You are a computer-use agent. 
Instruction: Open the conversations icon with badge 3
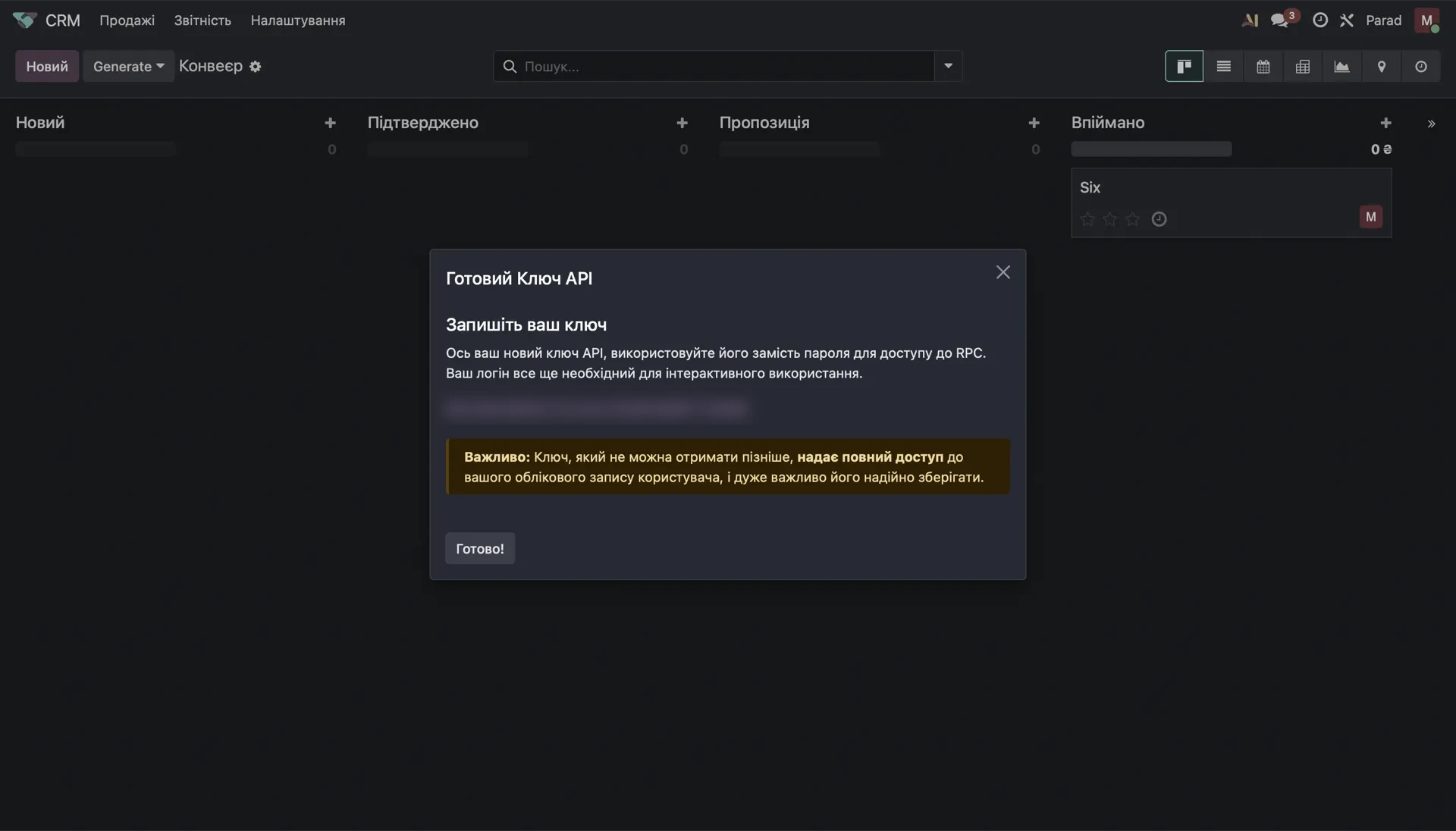[1281, 20]
